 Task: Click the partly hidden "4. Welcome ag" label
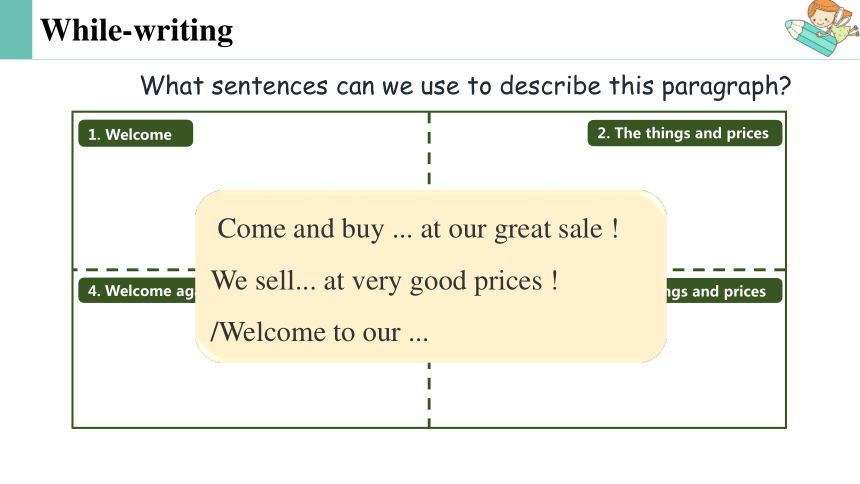[x=137, y=290]
